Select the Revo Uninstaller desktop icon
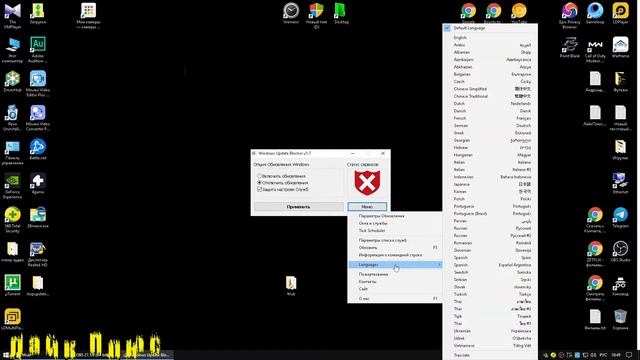Screen dimensions: 640x360 click(12, 118)
